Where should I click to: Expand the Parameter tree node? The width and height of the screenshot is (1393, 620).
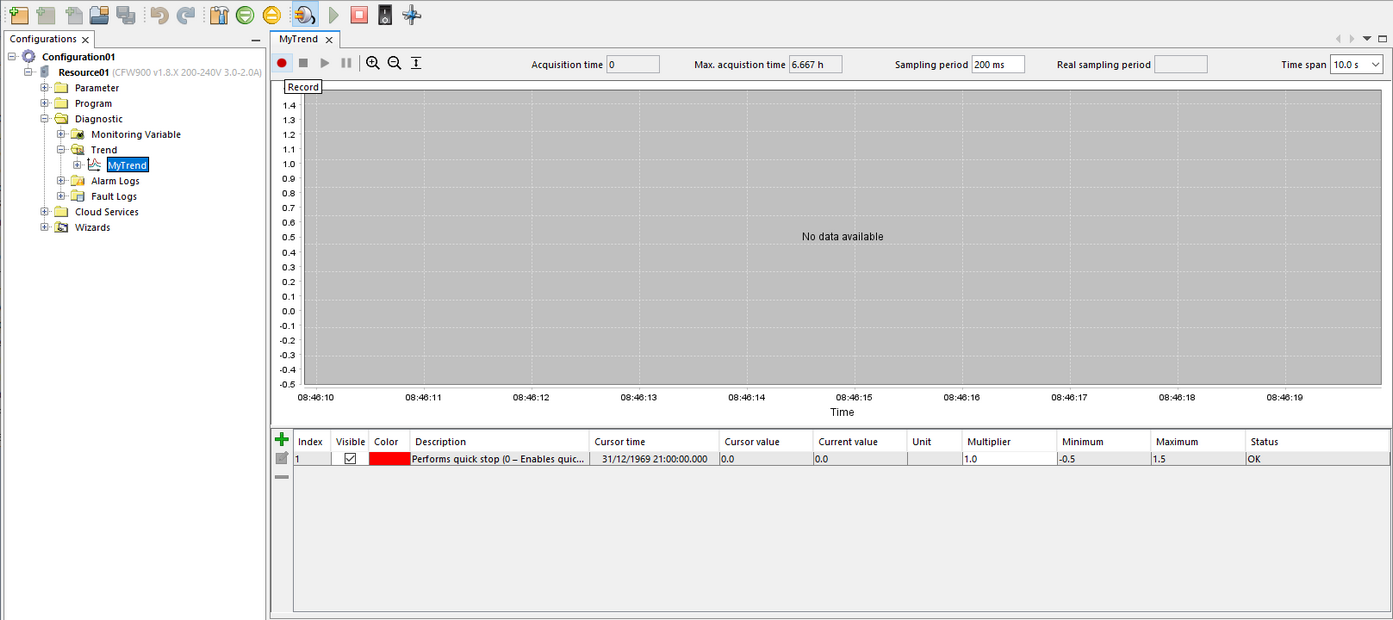pos(43,87)
